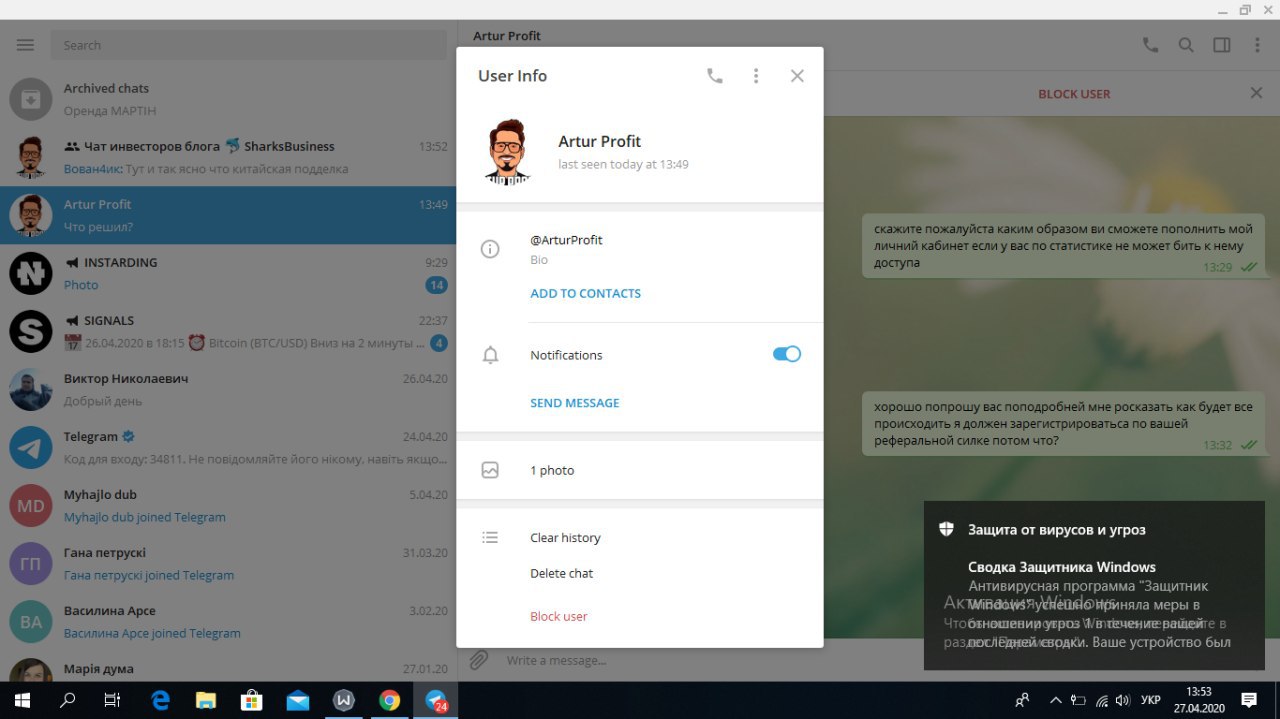
Task: Open the INSTARDING channel
Action: [x=228, y=273]
